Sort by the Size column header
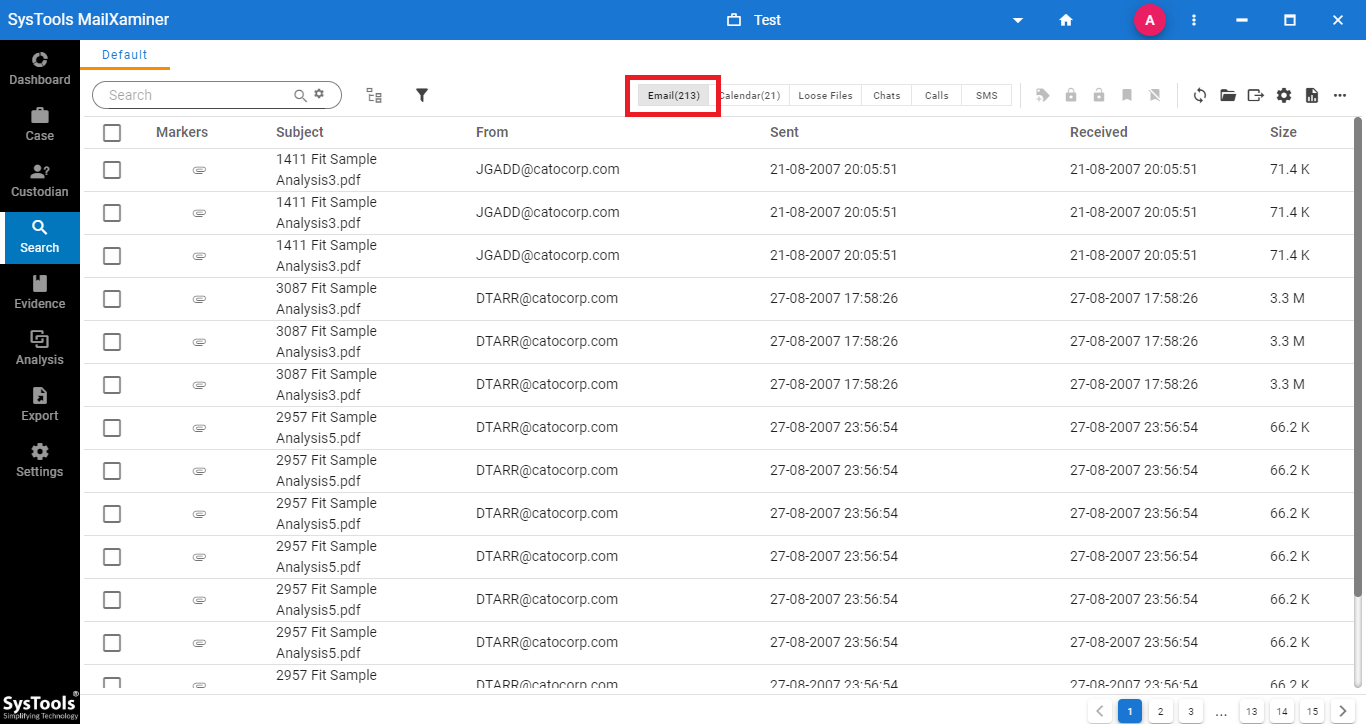The width and height of the screenshot is (1366, 724). [x=1283, y=132]
